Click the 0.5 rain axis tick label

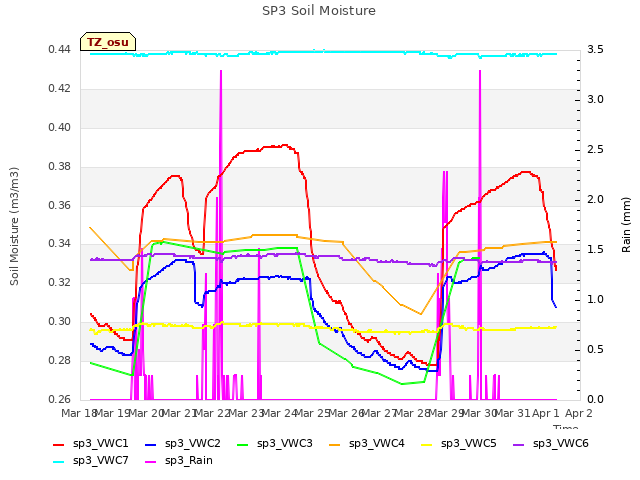(595, 349)
